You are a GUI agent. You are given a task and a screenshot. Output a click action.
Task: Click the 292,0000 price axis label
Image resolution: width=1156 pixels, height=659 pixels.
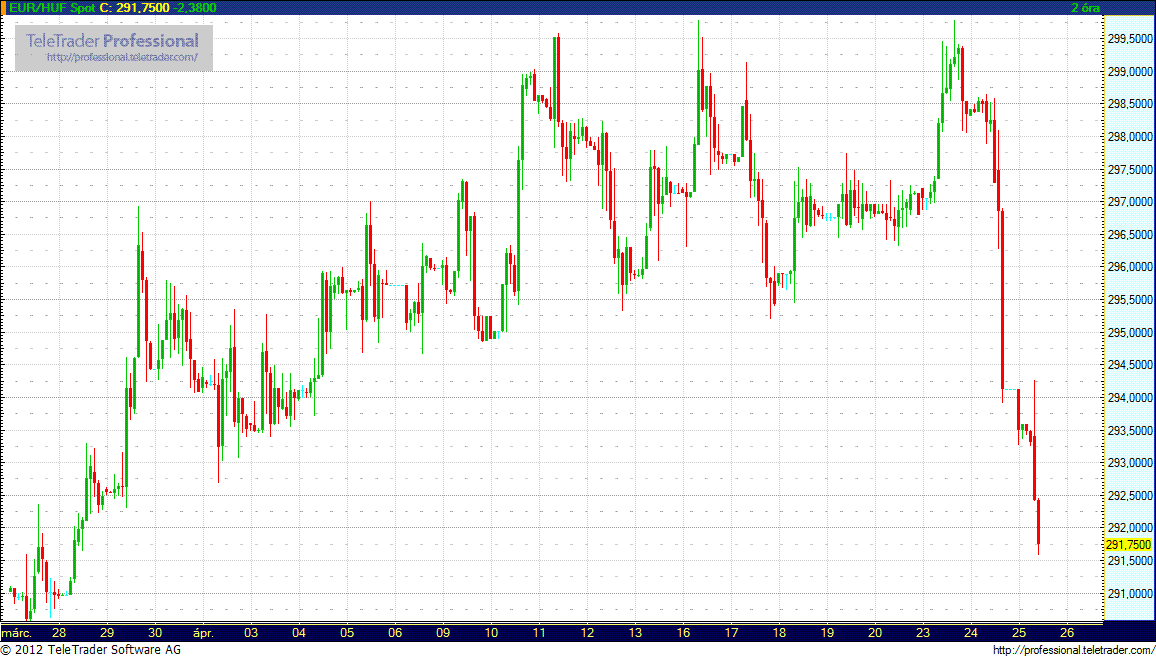(x=1131, y=528)
